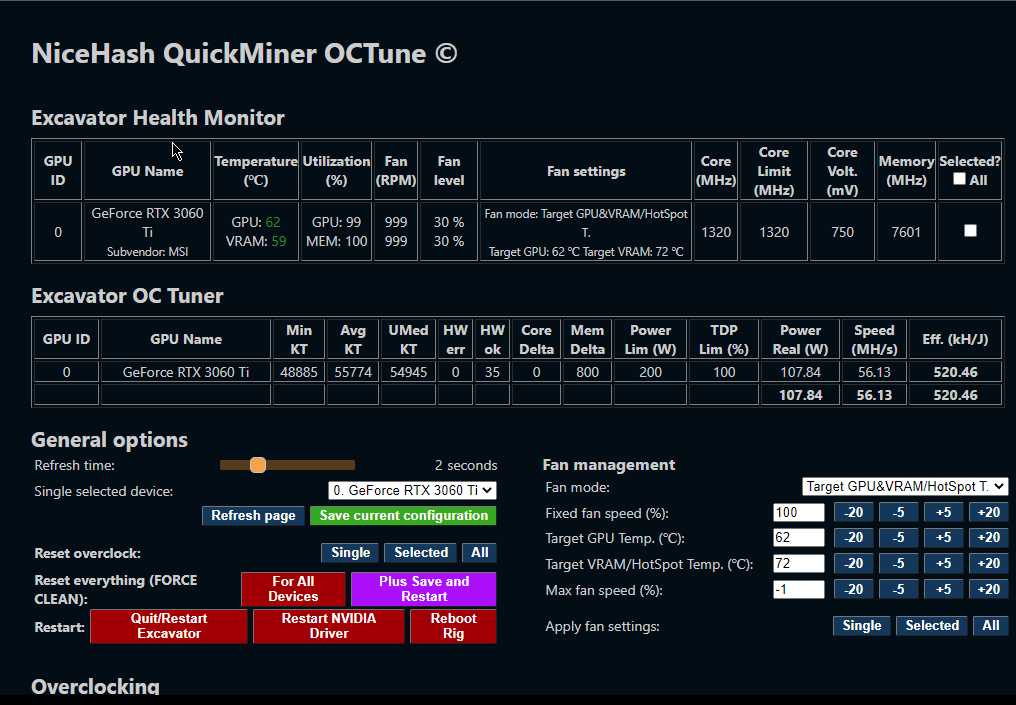This screenshot has width=1016, height=705.
Task: Increase Fixed fan speed by 5
Action: point(943,513)
